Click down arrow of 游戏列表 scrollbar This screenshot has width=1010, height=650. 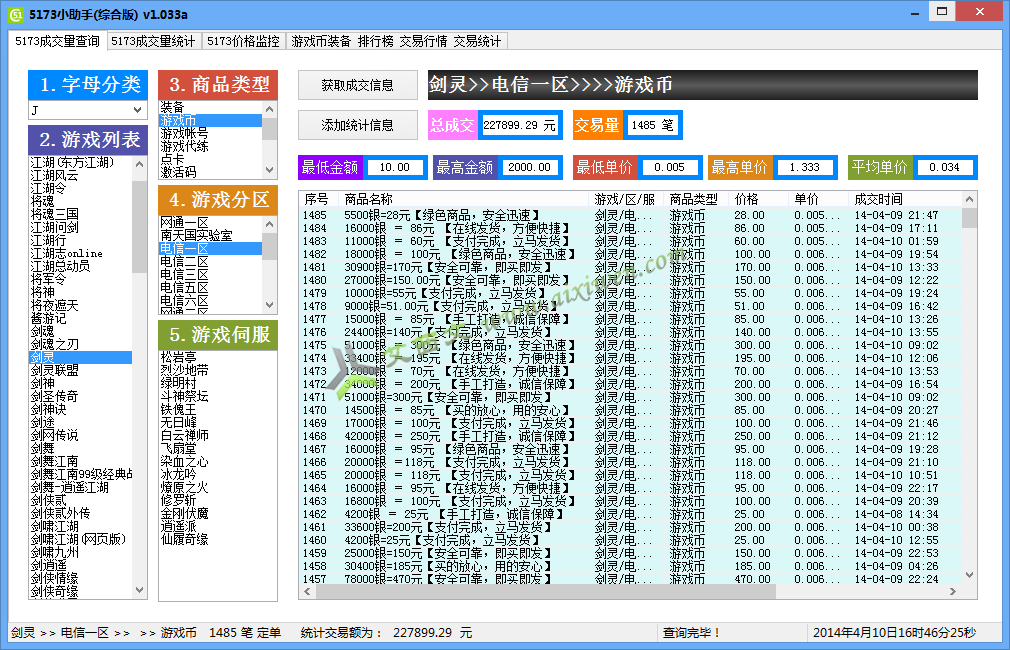click(139, 589)
